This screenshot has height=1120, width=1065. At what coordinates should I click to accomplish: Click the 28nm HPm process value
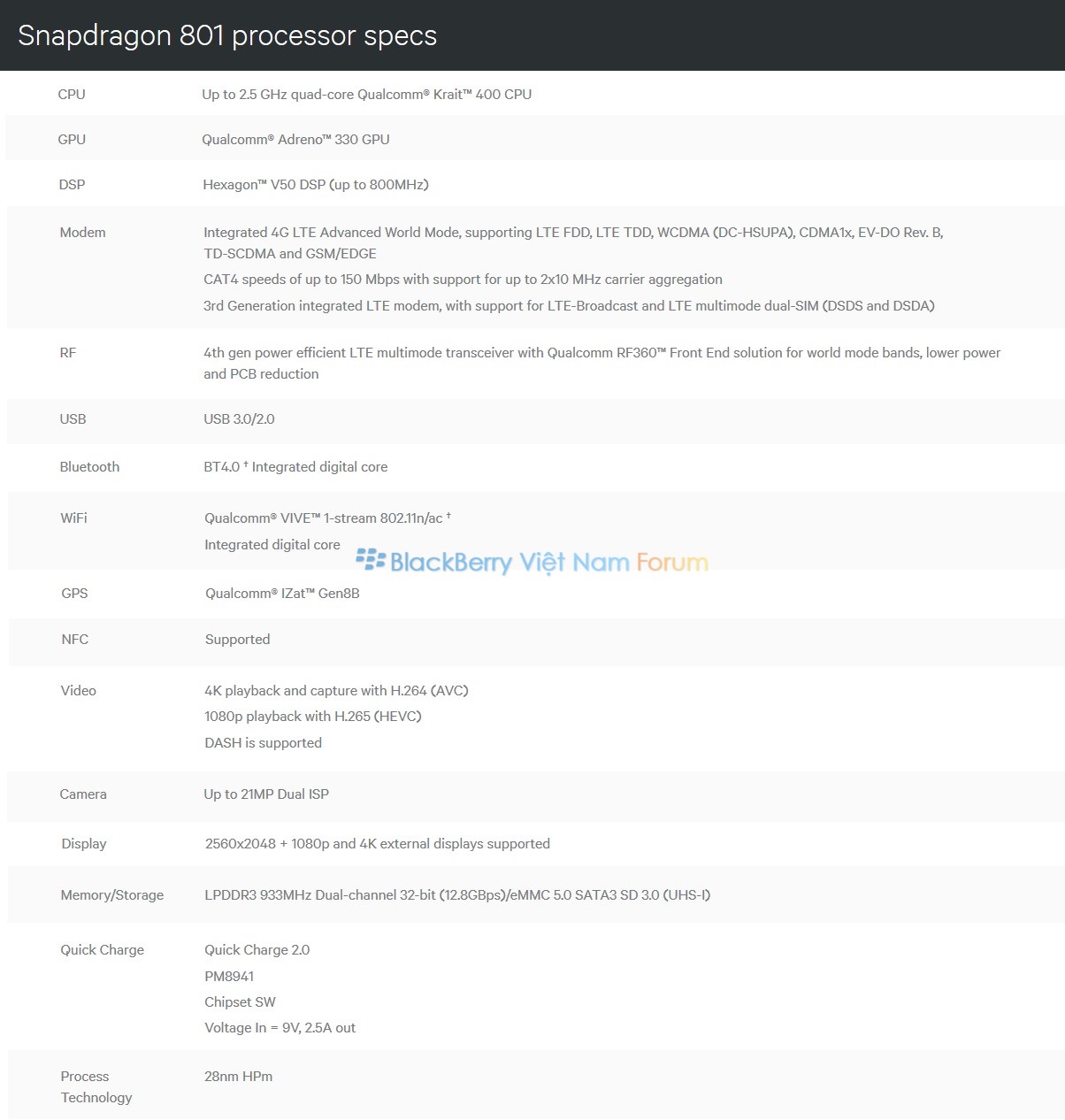[x=238, y=1077]
